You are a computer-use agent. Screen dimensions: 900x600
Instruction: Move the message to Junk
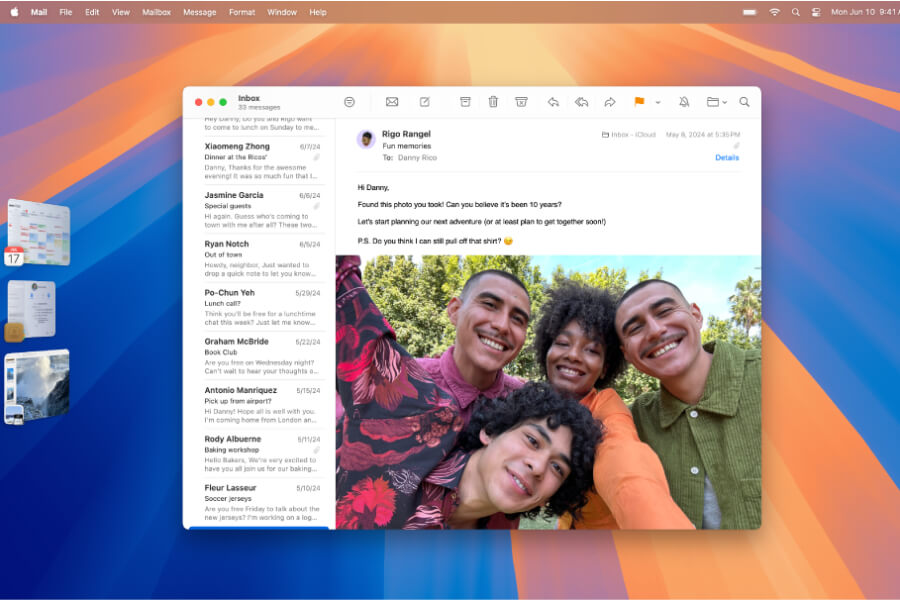pos(521,102)
